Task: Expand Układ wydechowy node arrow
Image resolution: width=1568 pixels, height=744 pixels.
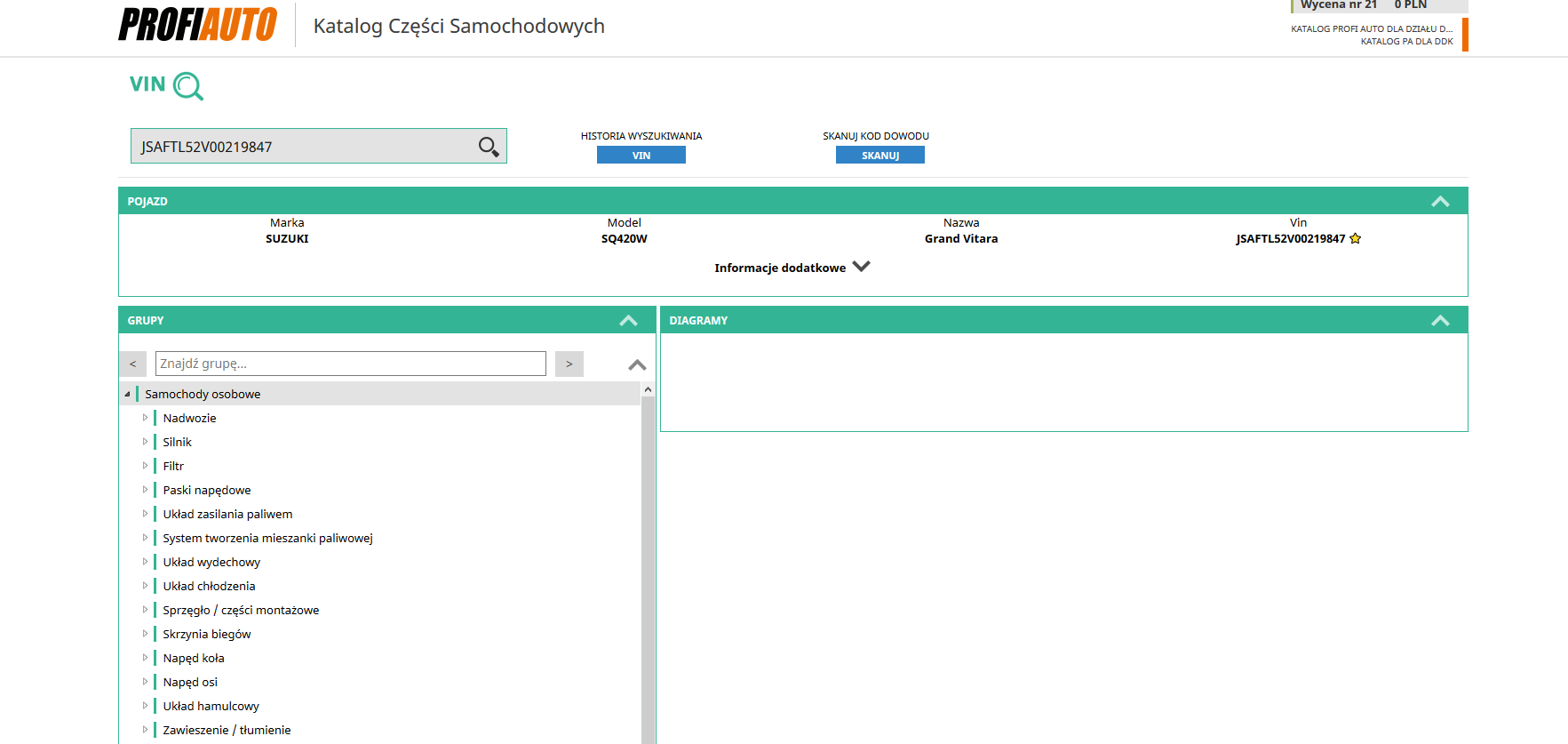Action: (x=145, y=562)
